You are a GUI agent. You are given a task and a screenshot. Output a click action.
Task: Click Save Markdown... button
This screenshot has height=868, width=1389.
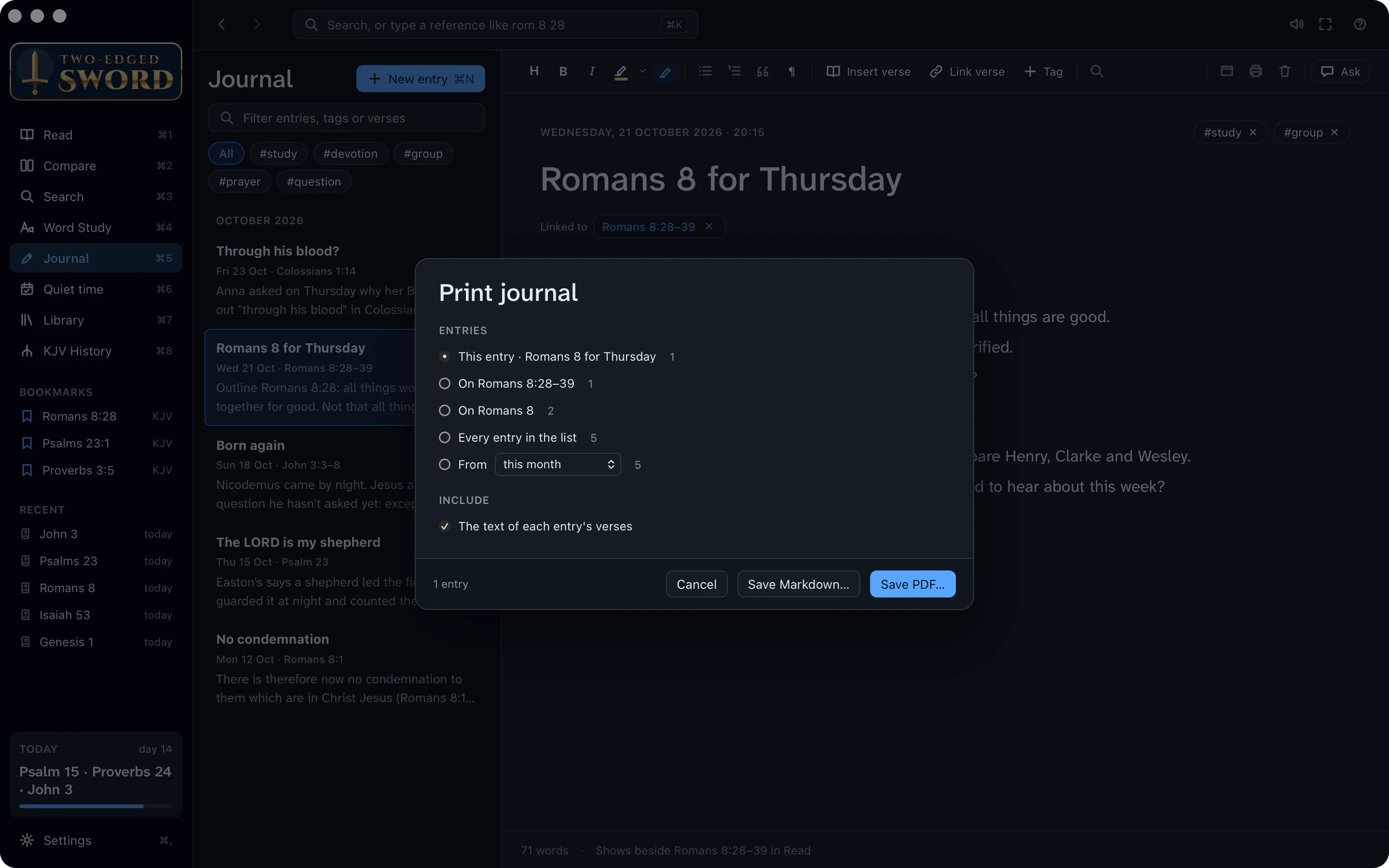798,584
